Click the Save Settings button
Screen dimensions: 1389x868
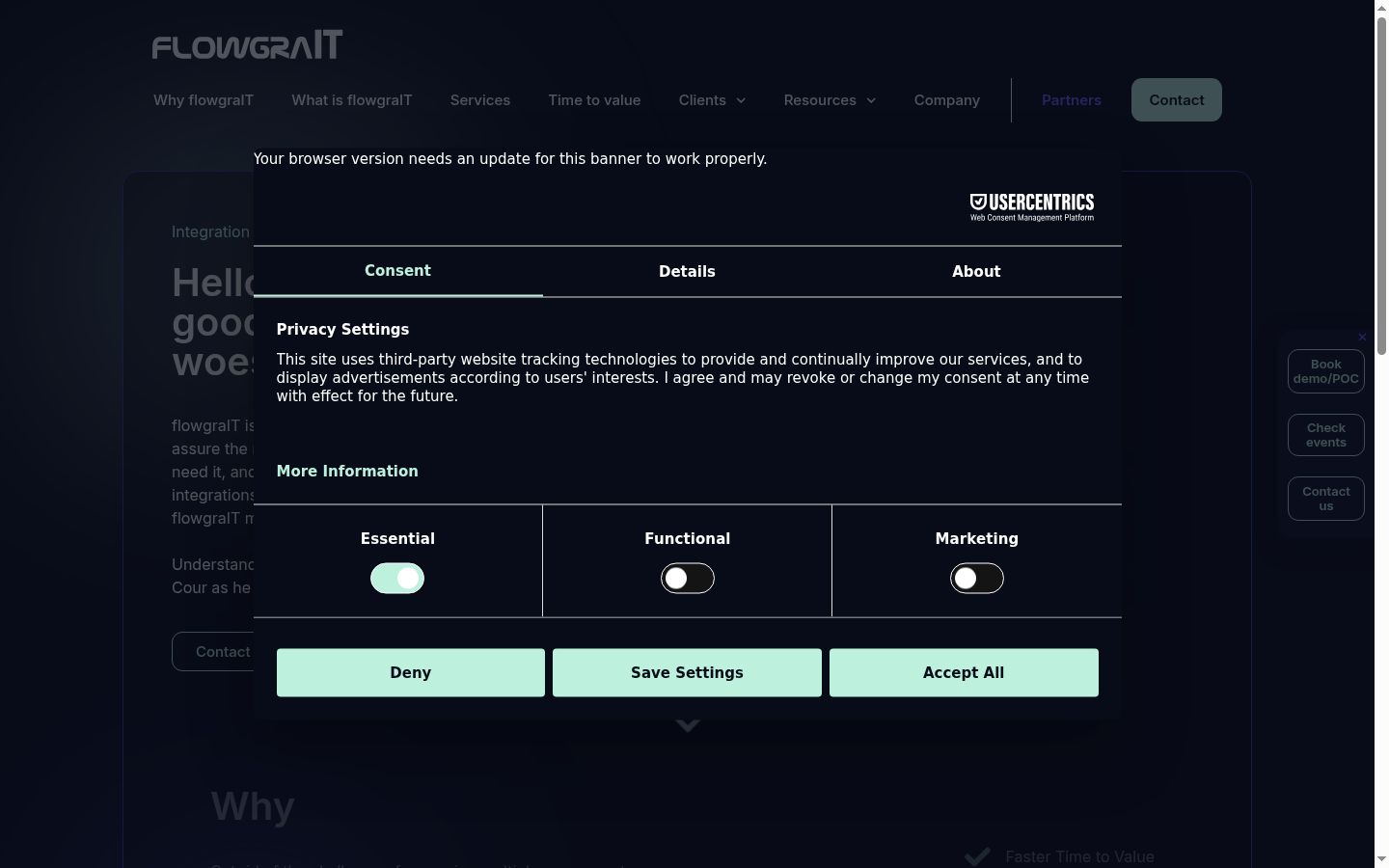click(x=687, y=672)
